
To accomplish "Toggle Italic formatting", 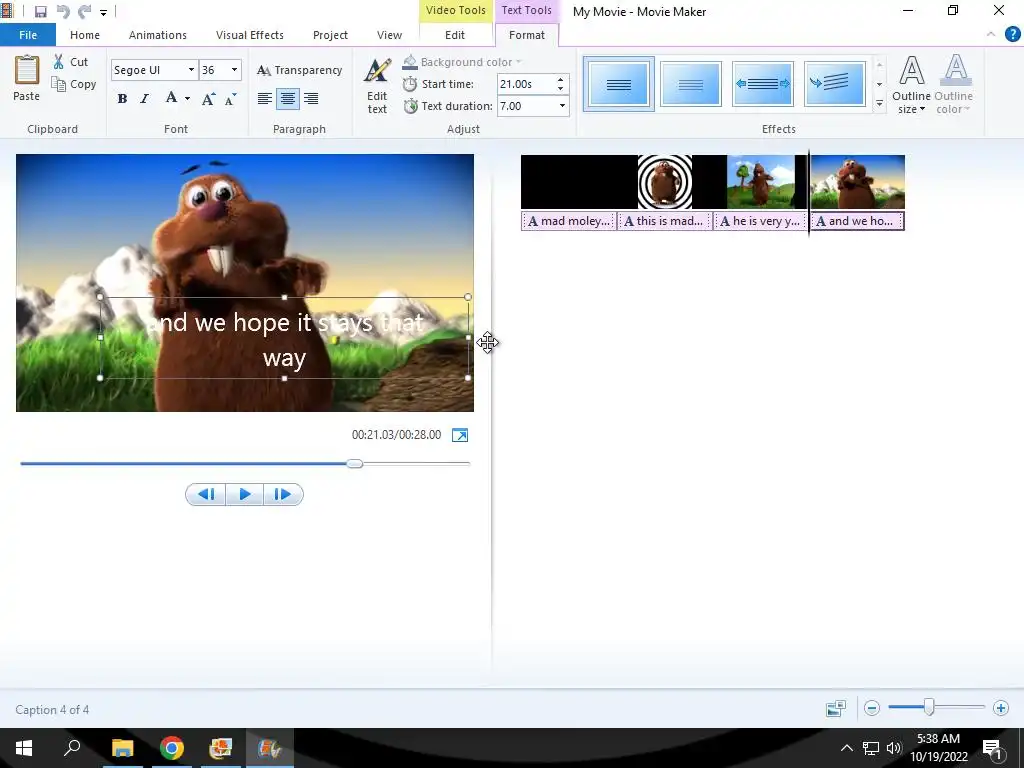I will click(144, 99).
